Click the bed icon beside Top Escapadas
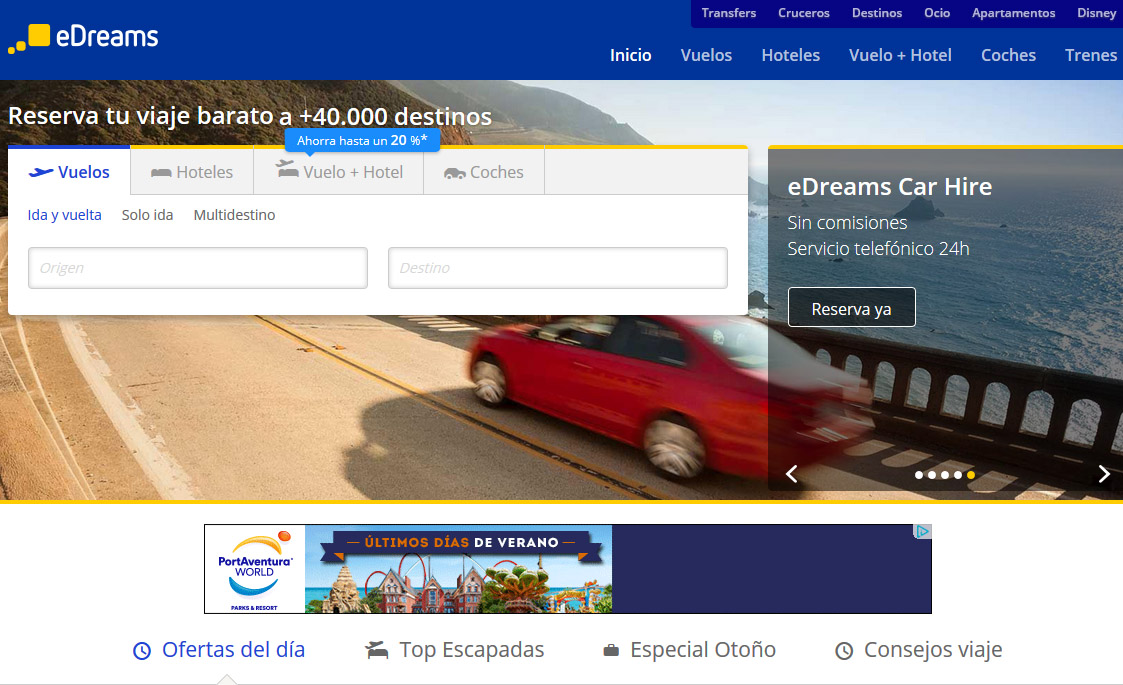Image resolution: width=1123 pixels, height=685 pixels. (376, 651)
